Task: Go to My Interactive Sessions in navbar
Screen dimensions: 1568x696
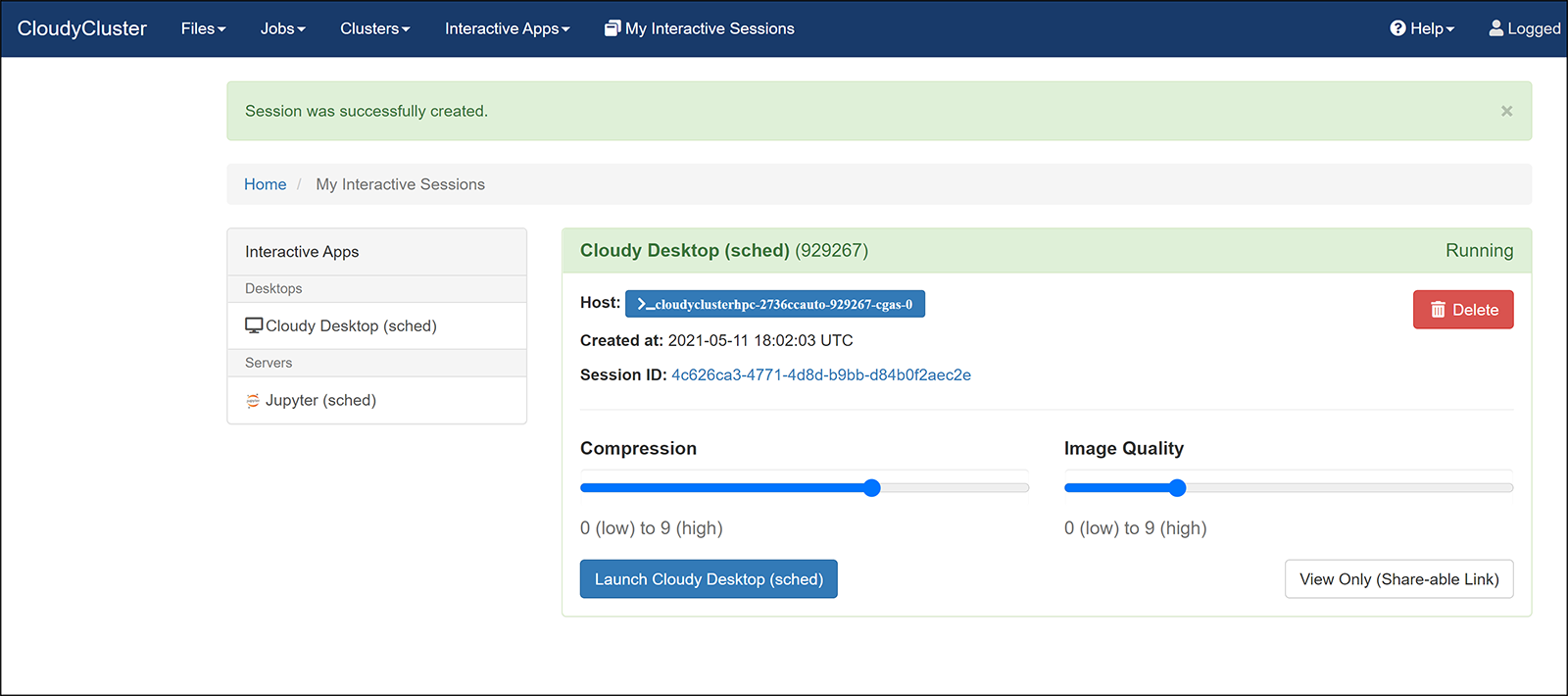Action: [700, 28]
